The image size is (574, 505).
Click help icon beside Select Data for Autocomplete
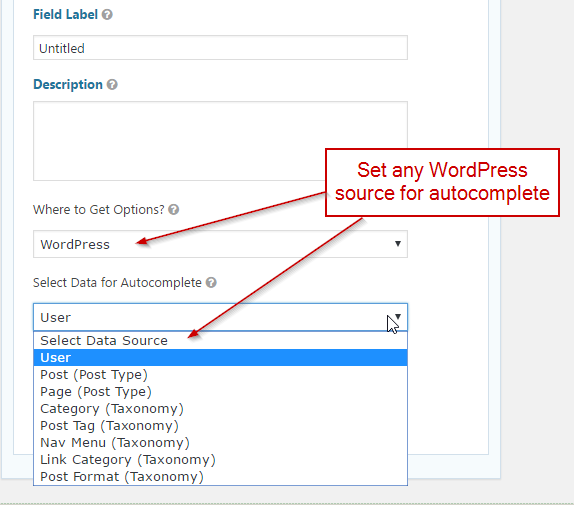click(x=211, y=283)
